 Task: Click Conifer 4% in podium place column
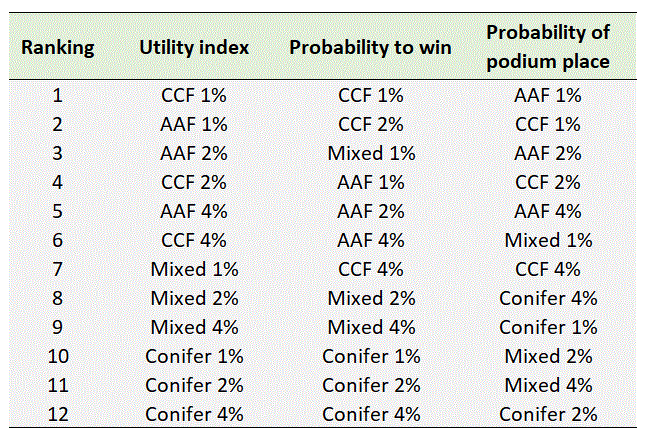coord(547,298)
